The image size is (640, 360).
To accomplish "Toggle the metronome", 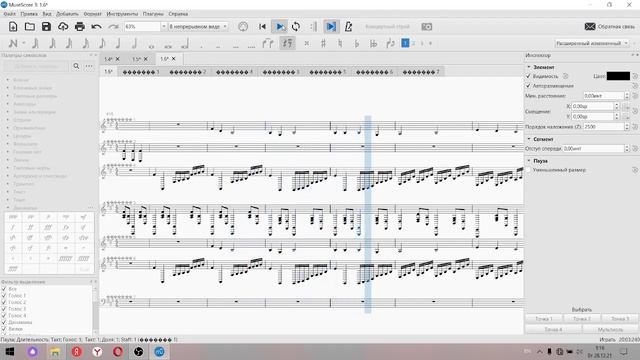I will (x=348, y=27).
